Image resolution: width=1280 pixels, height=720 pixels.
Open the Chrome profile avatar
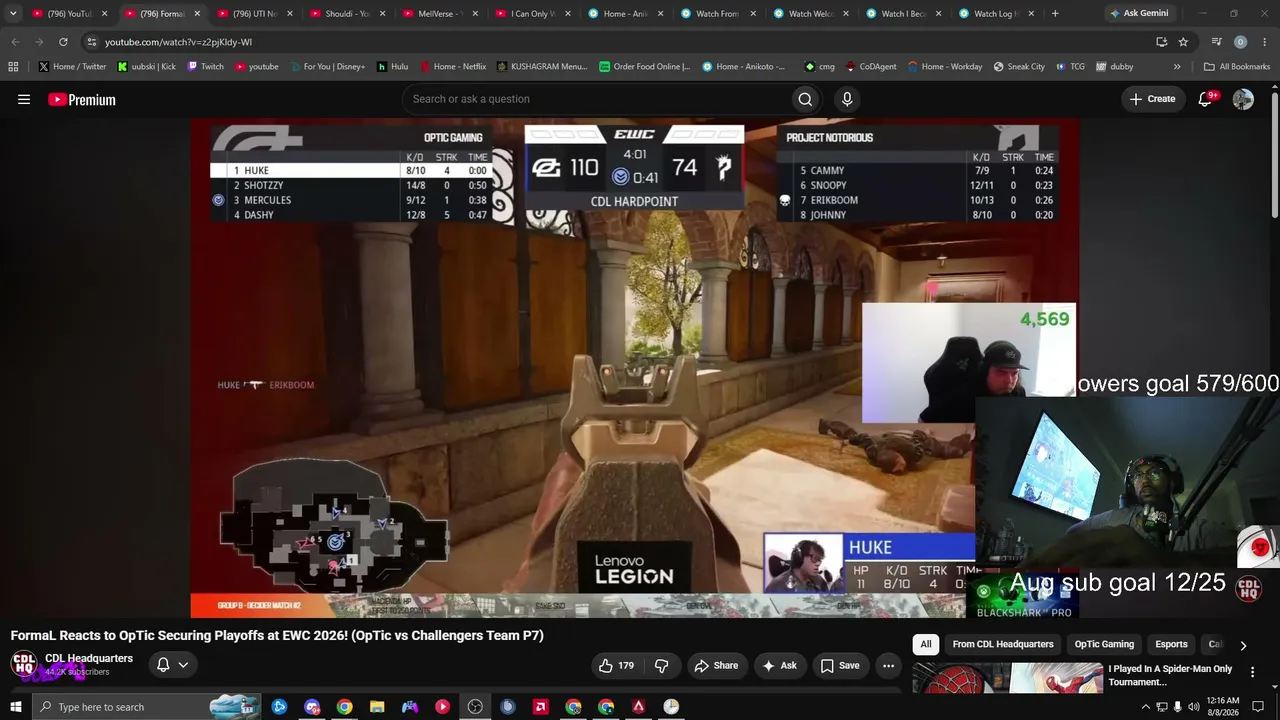pyautogui.click(x=1241, y=42)
